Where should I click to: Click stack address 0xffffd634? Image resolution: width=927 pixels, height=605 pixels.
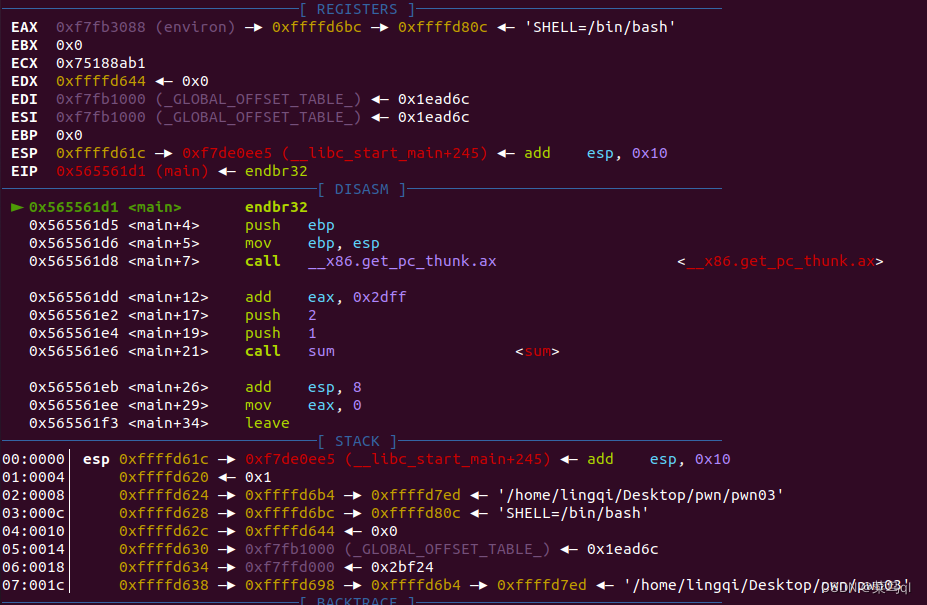tap(164, 568)
